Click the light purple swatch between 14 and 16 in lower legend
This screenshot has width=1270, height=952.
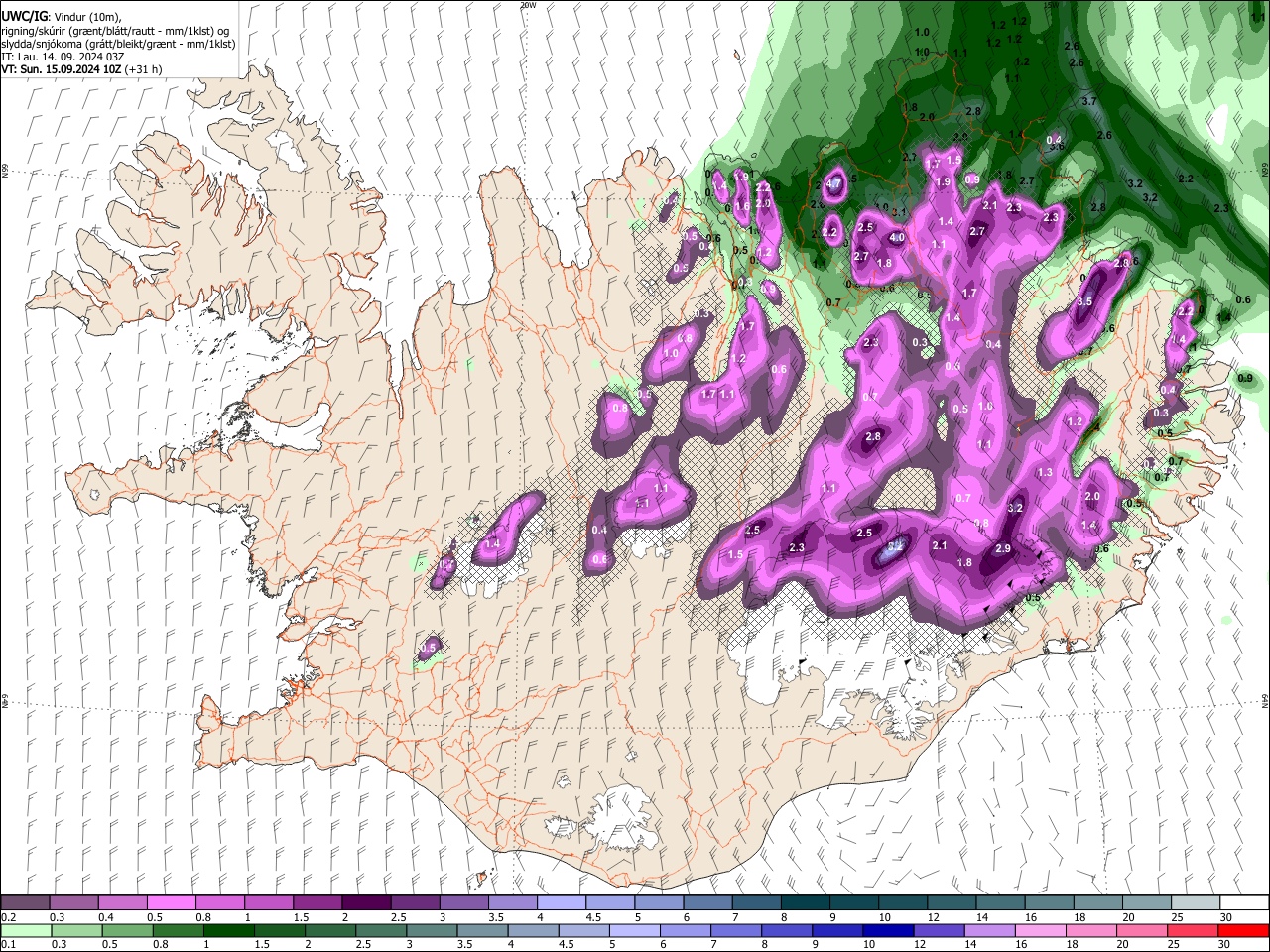point(988,930)
